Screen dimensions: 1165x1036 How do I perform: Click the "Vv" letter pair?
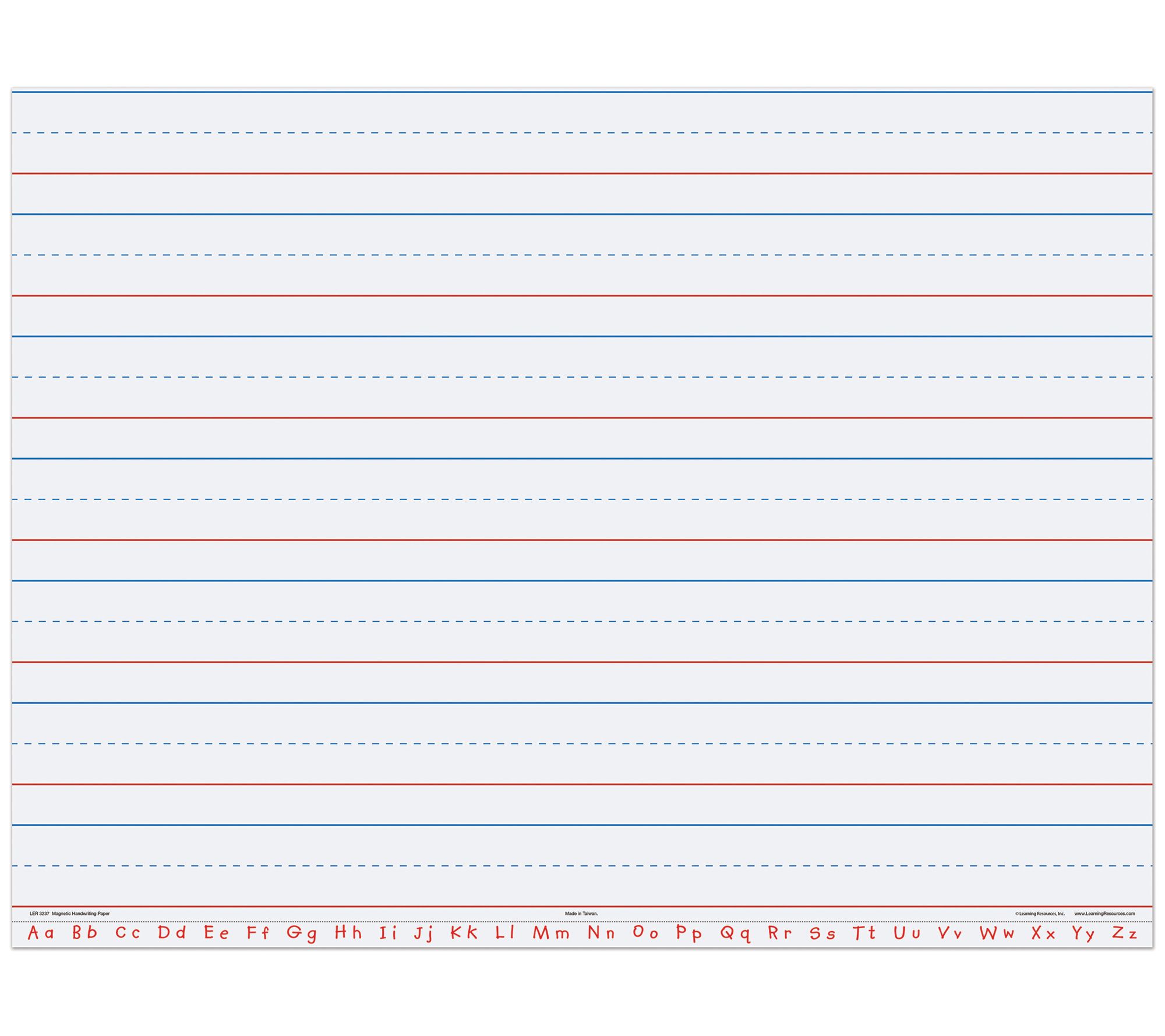click(950, 933)
